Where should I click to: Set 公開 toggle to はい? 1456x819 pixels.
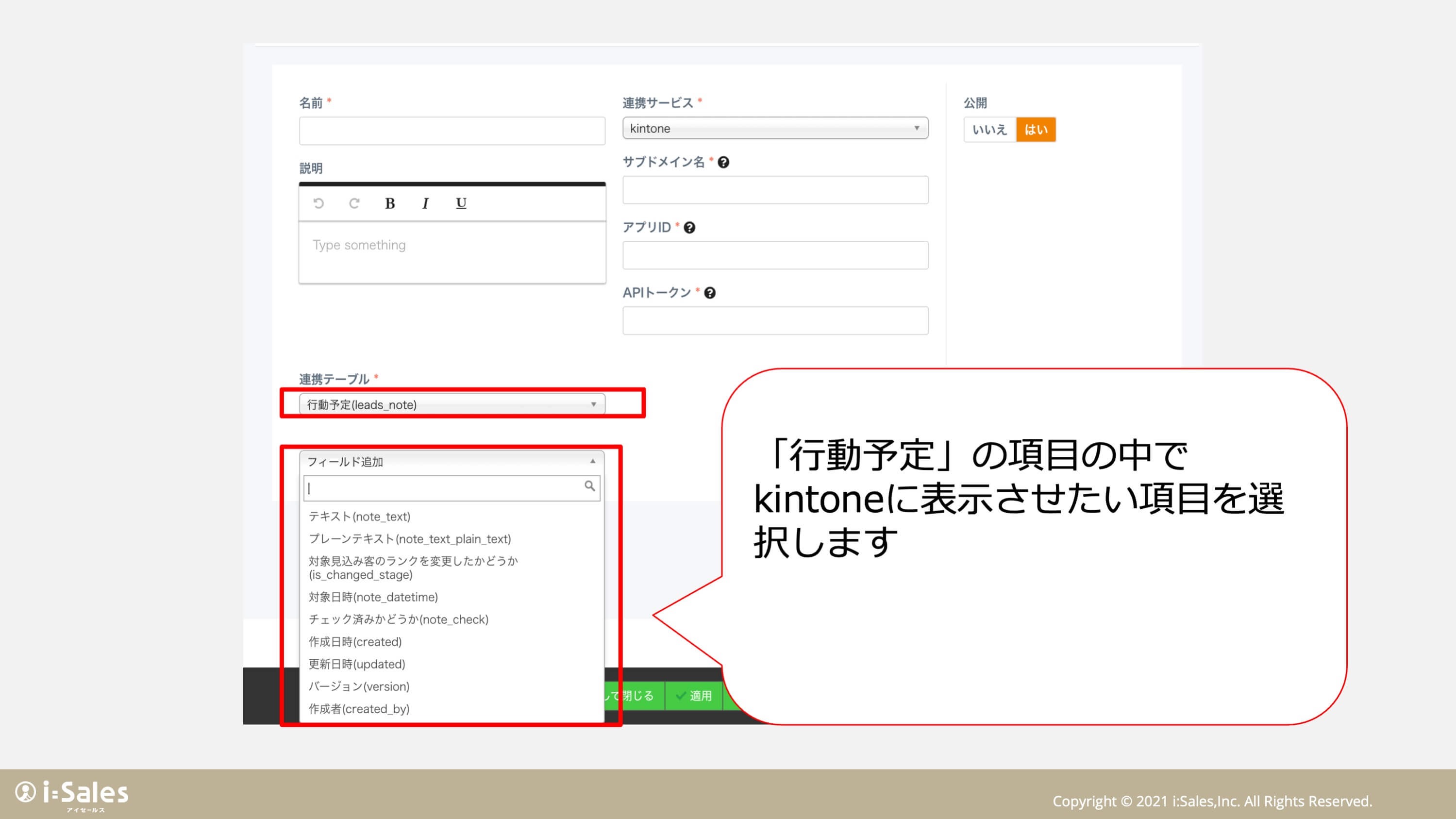1036,130
